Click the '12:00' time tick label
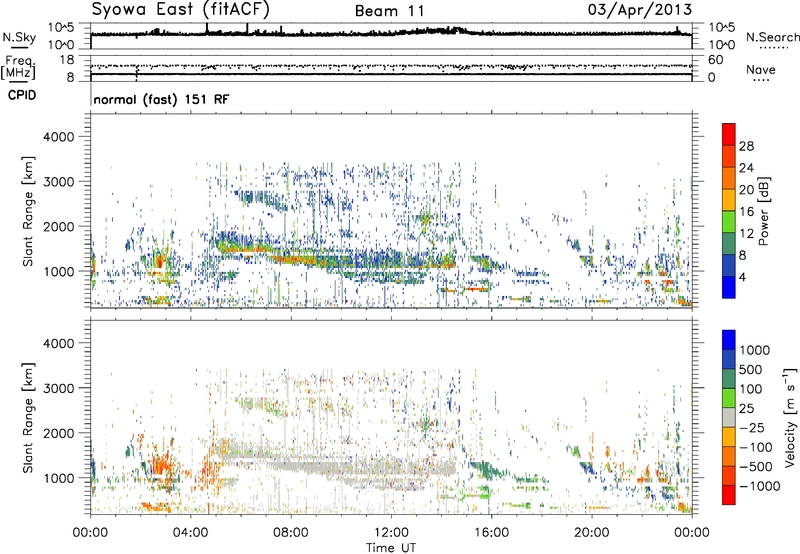The image size is (800, 554). [391, 533]
